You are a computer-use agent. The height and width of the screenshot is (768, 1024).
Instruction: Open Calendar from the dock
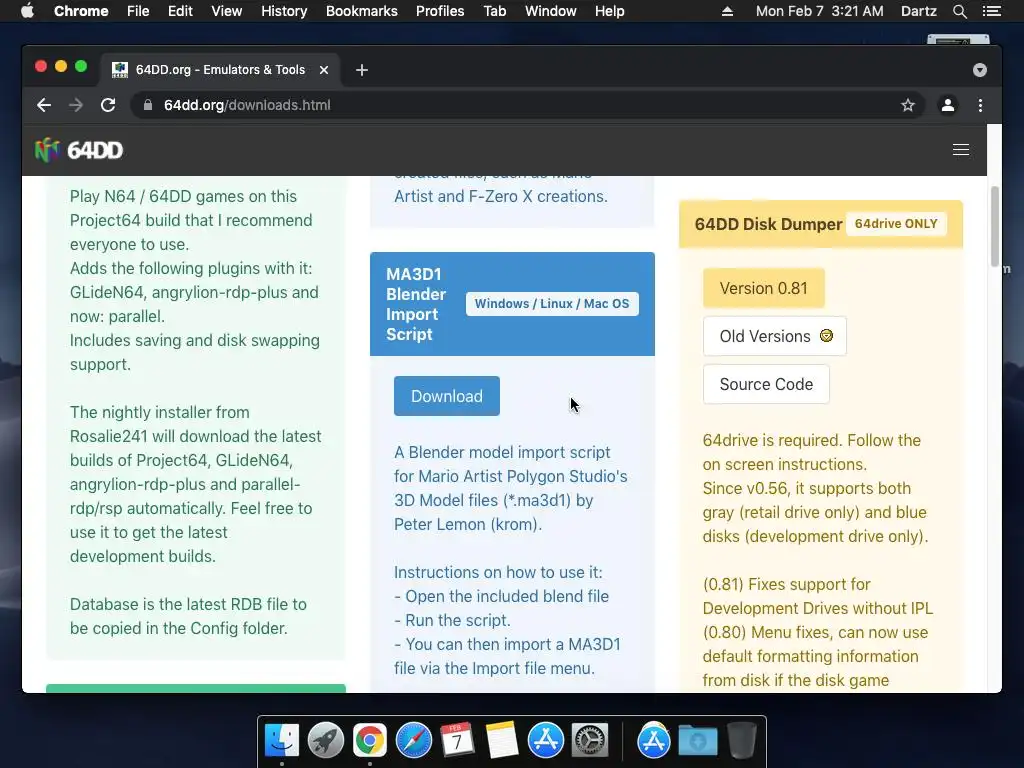[457, 741]
